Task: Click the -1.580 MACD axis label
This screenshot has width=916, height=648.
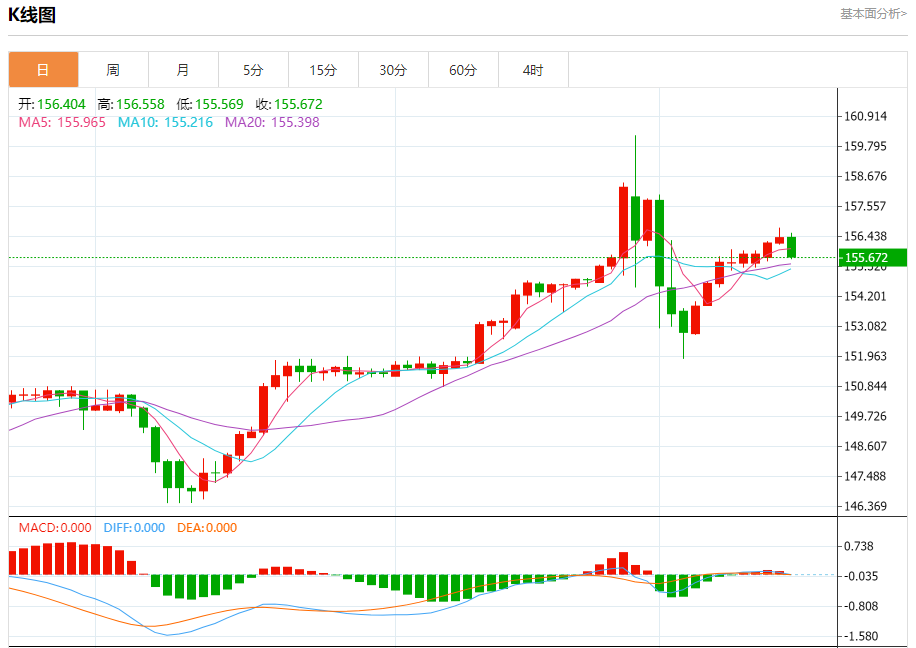Action: pos(861,636)
